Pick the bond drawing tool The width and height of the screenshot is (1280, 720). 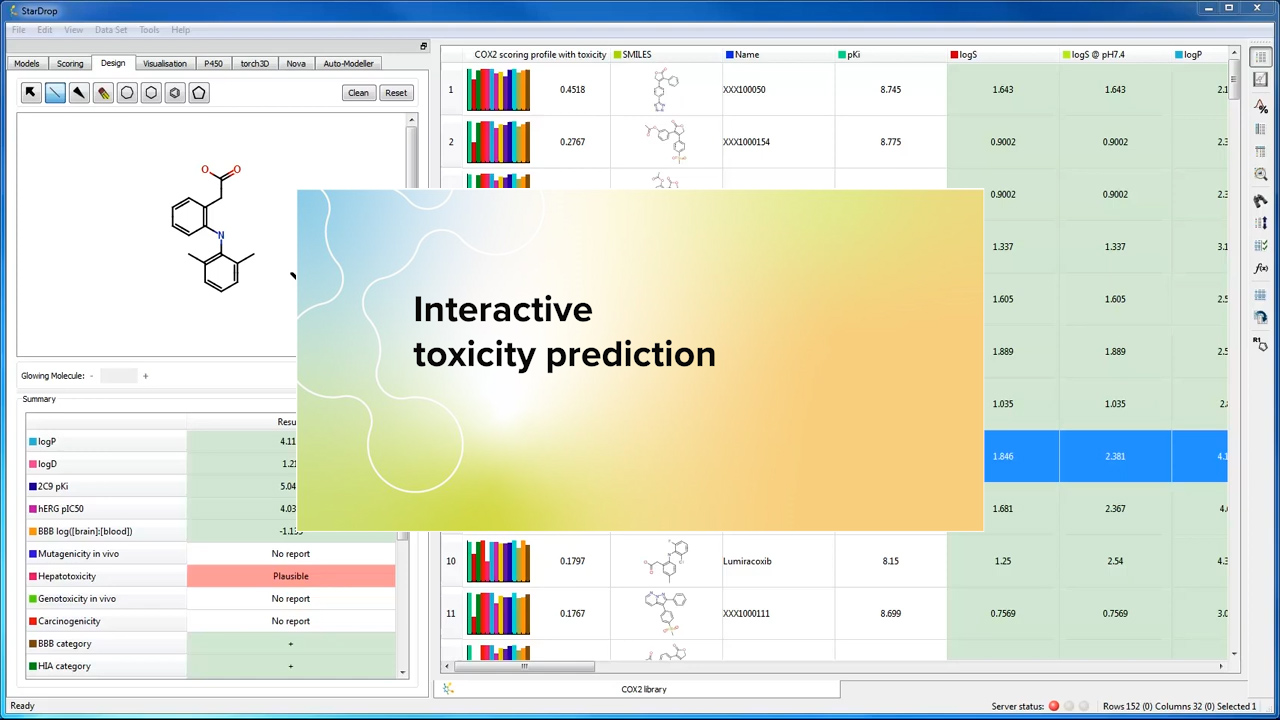point(55,92)
